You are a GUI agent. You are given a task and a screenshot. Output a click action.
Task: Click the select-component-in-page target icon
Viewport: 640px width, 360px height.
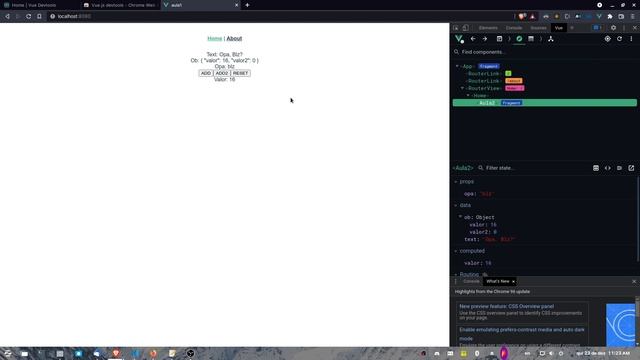pyautogui.click(x=608, y=39)
